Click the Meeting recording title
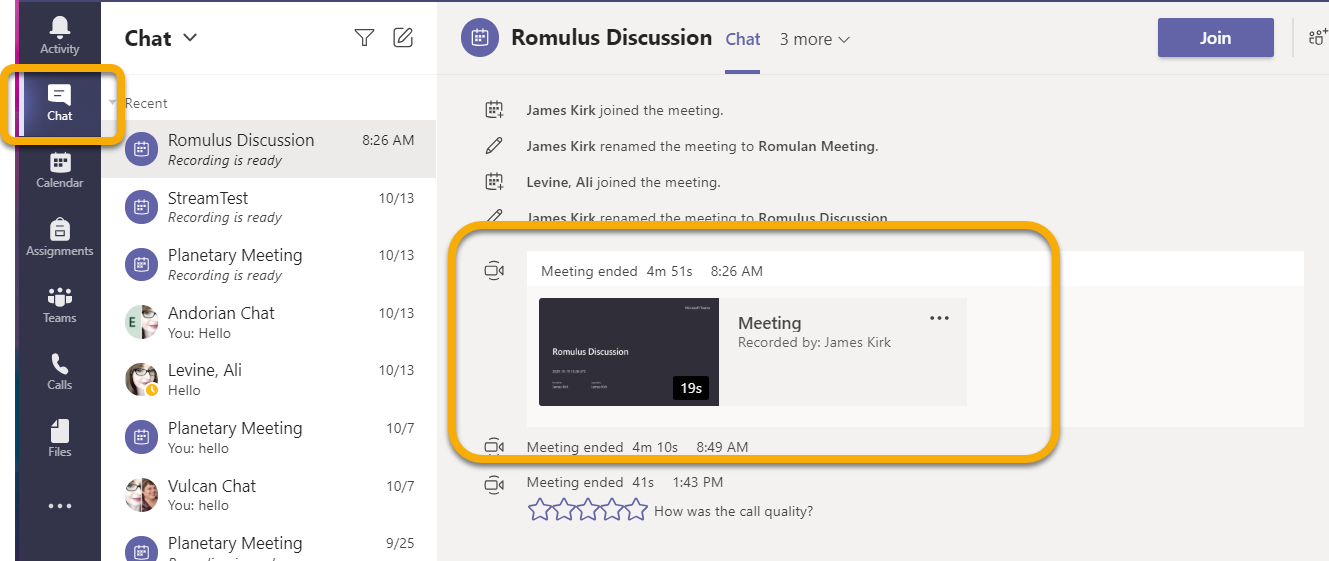The image size is (1329, 561). (x=769, y=323)
